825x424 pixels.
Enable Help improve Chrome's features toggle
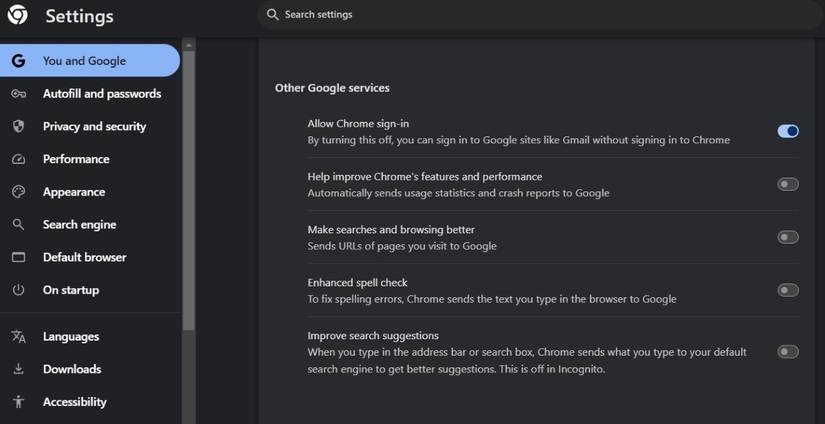click(788, 184)
